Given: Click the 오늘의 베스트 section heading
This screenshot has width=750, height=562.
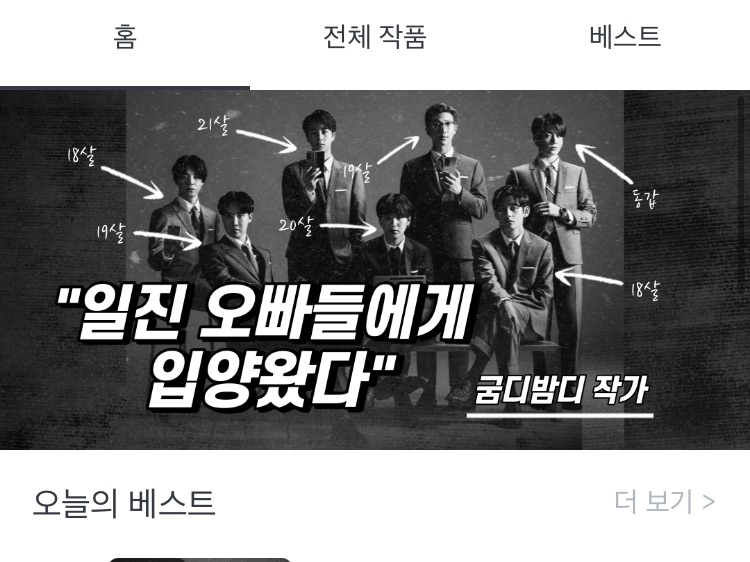Looking at the screenshot, I should pyautogui.click(x=124, y=503).
